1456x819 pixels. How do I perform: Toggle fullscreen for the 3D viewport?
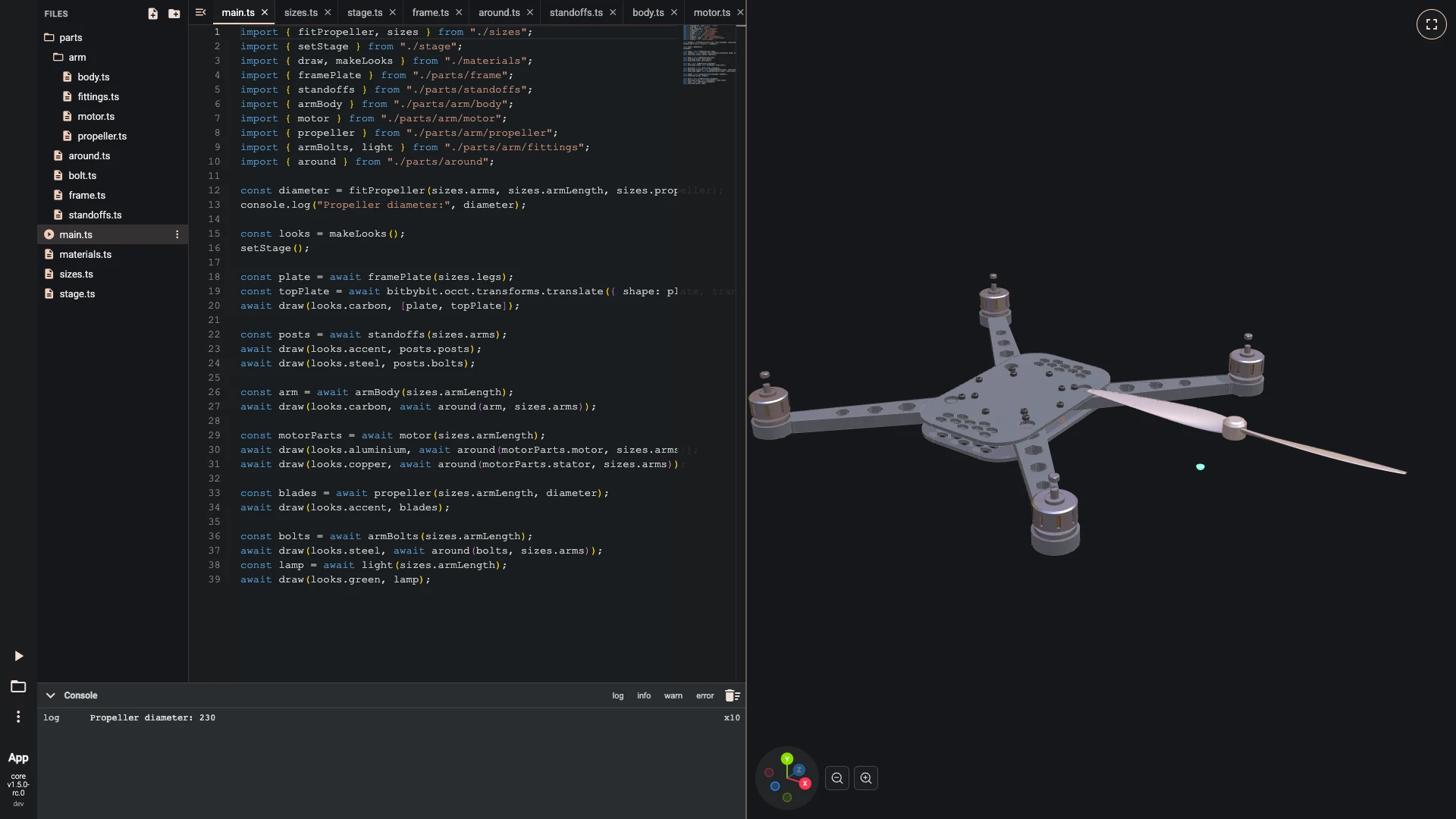[1431, 24]
